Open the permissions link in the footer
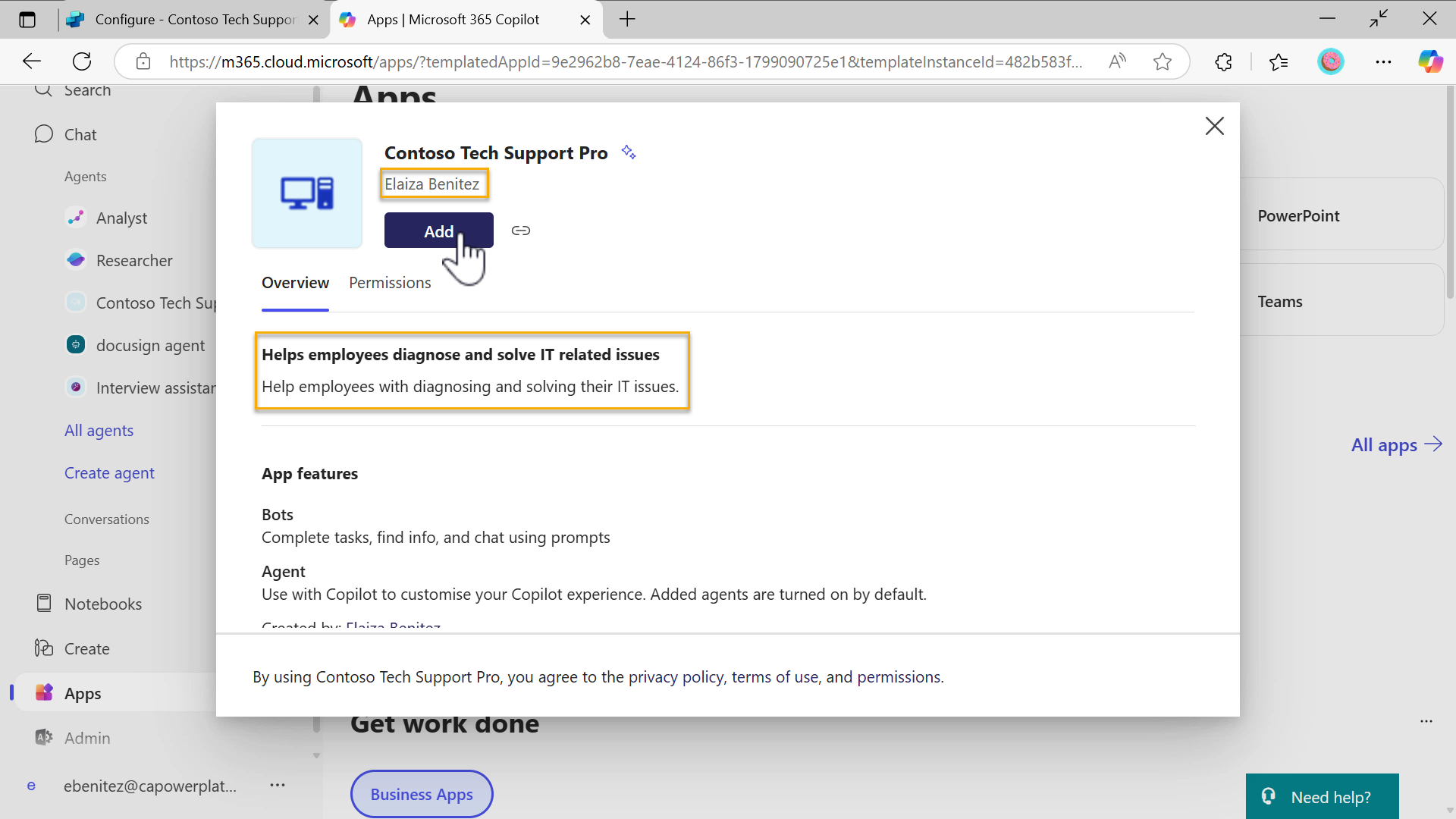This screenshot has width=1456, height=819. coord(899,677)
